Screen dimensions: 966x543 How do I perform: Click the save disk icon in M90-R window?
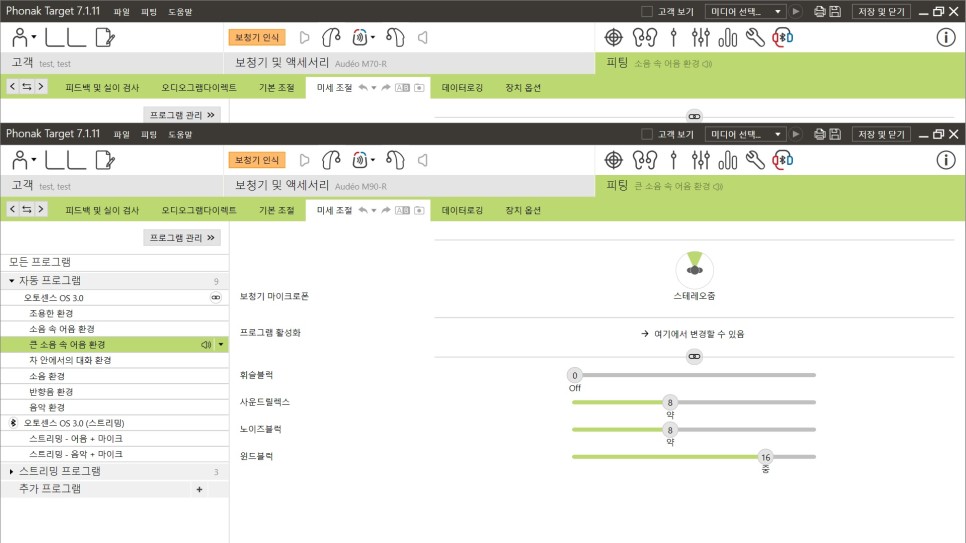pos(835,134)
